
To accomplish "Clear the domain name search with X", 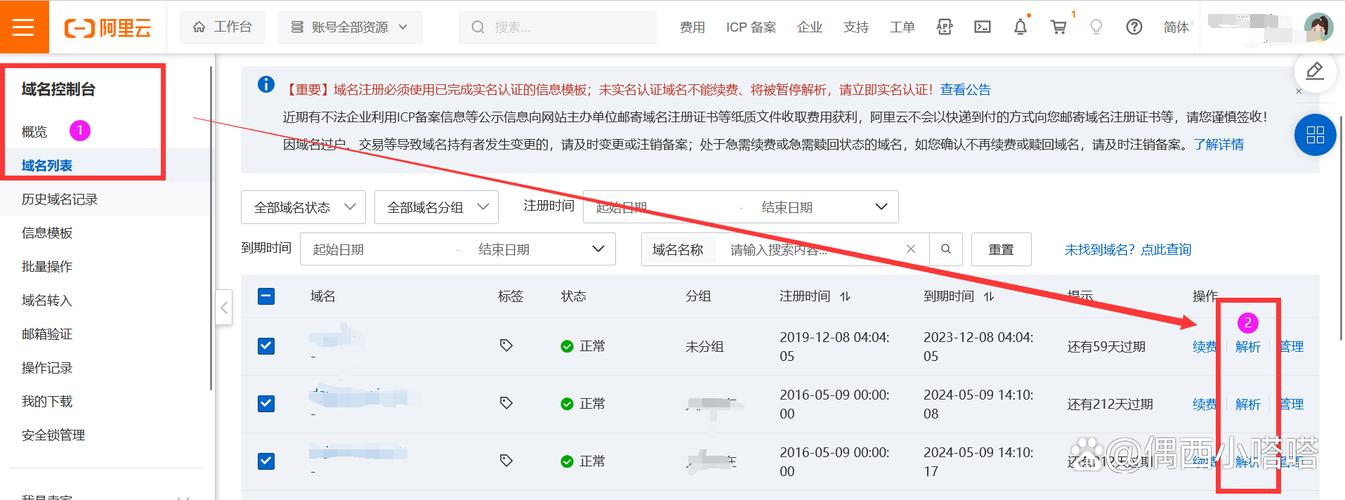I will [910, 249].
